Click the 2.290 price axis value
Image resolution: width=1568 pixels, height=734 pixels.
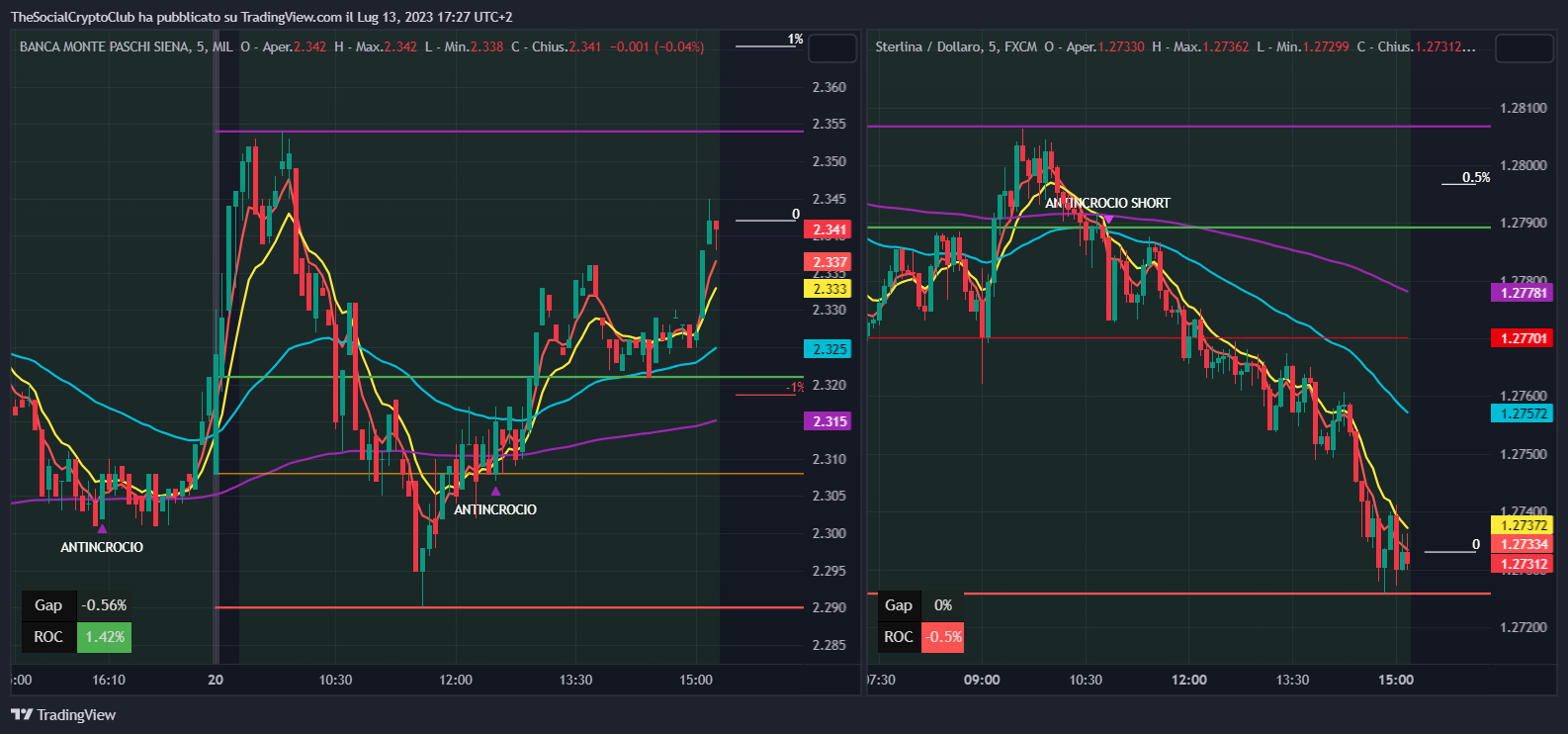(828, 607)
